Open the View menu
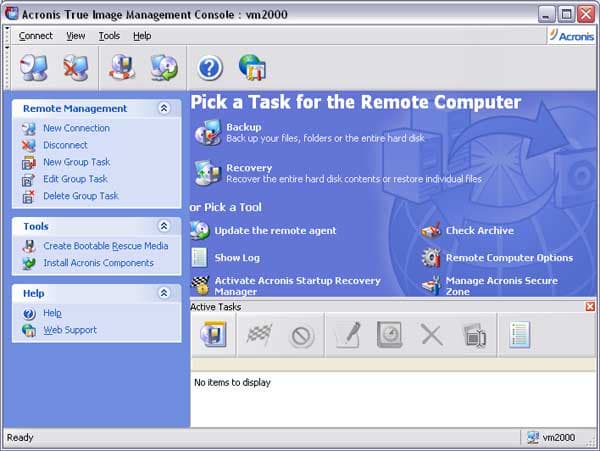The width and height of the screenshot is (600, 451). click(x=75, y=36)
